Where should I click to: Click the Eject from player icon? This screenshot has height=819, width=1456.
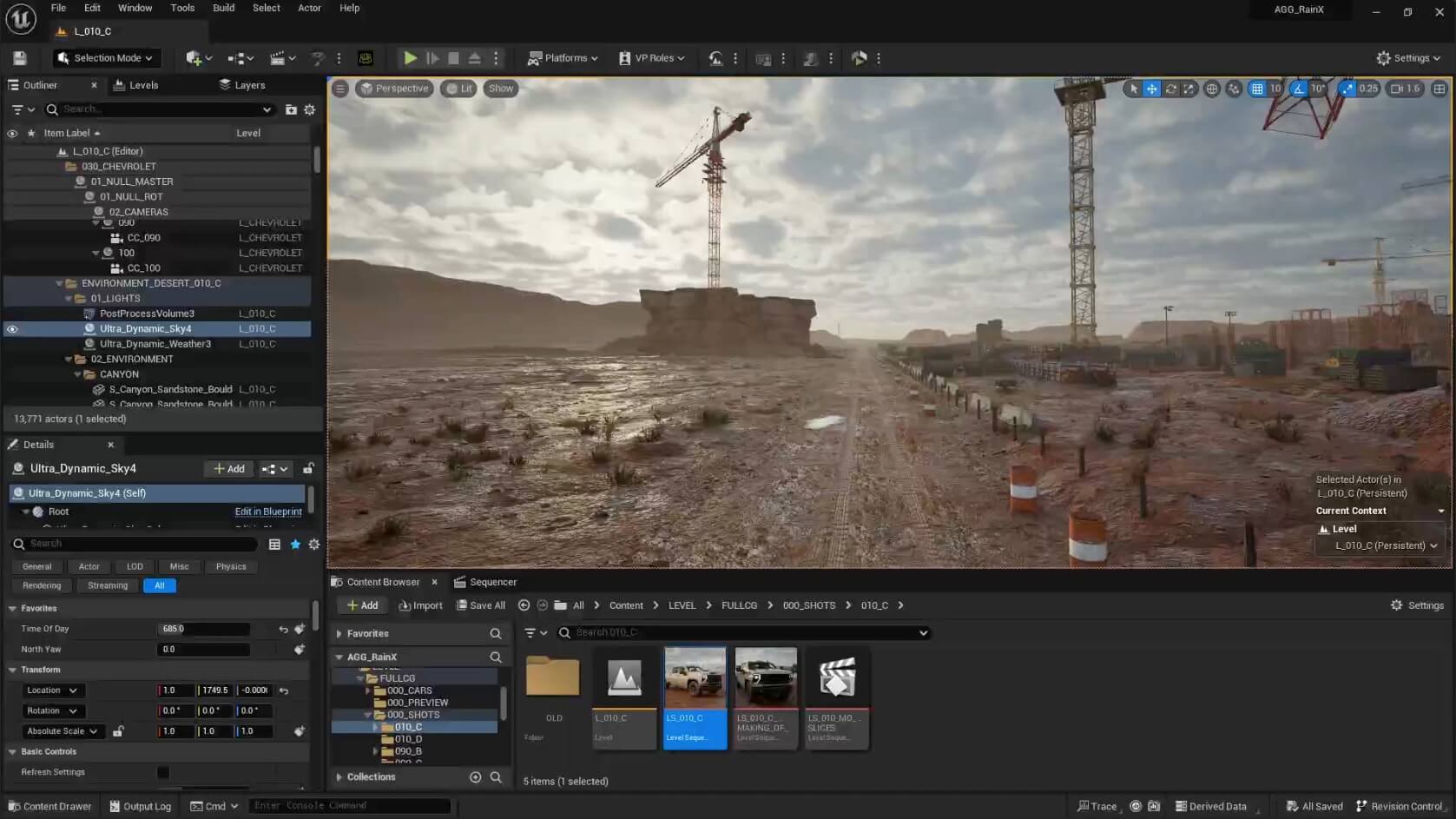pos(475,58)
